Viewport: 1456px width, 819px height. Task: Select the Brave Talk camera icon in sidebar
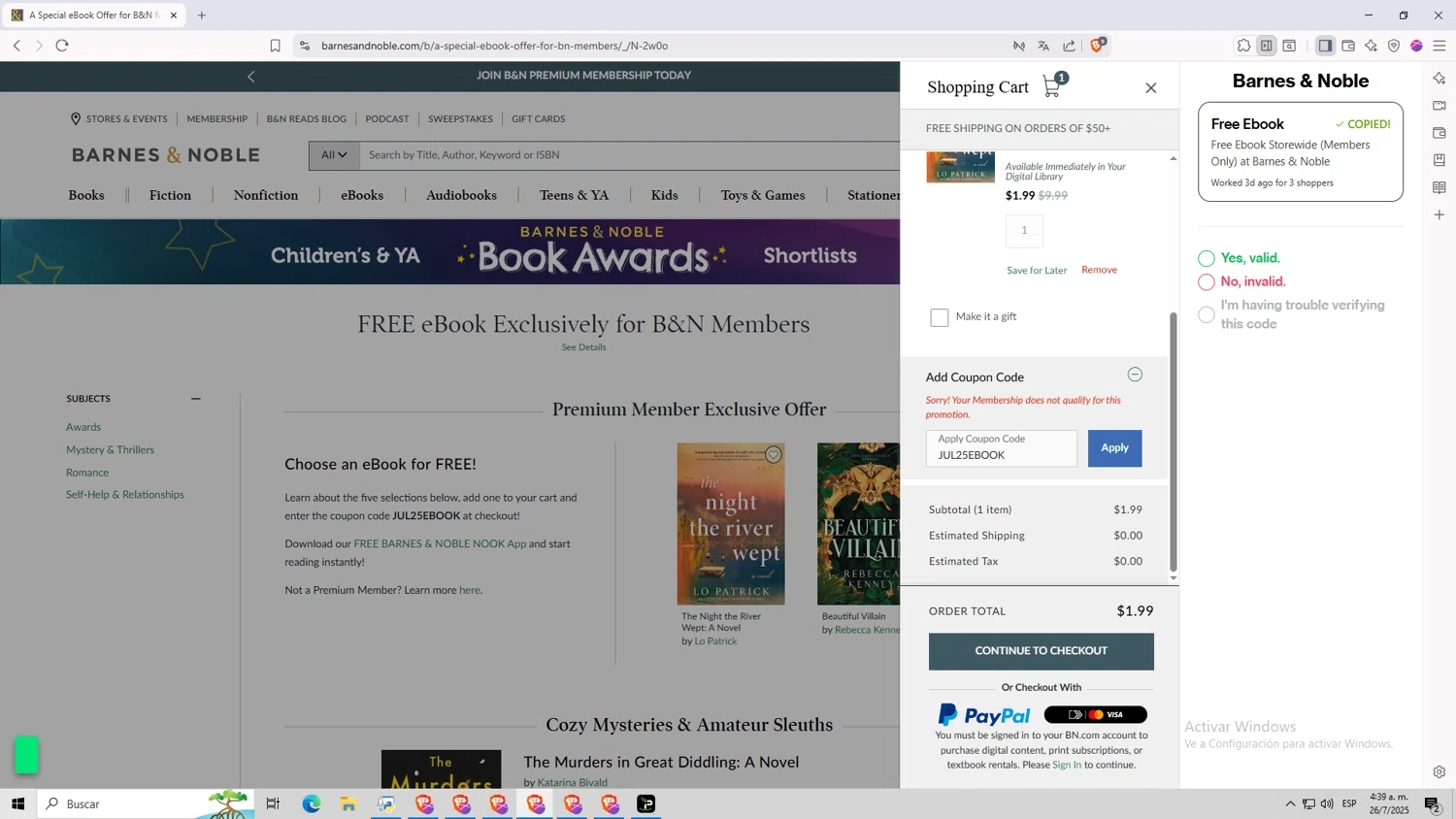tap(1439, 106)
